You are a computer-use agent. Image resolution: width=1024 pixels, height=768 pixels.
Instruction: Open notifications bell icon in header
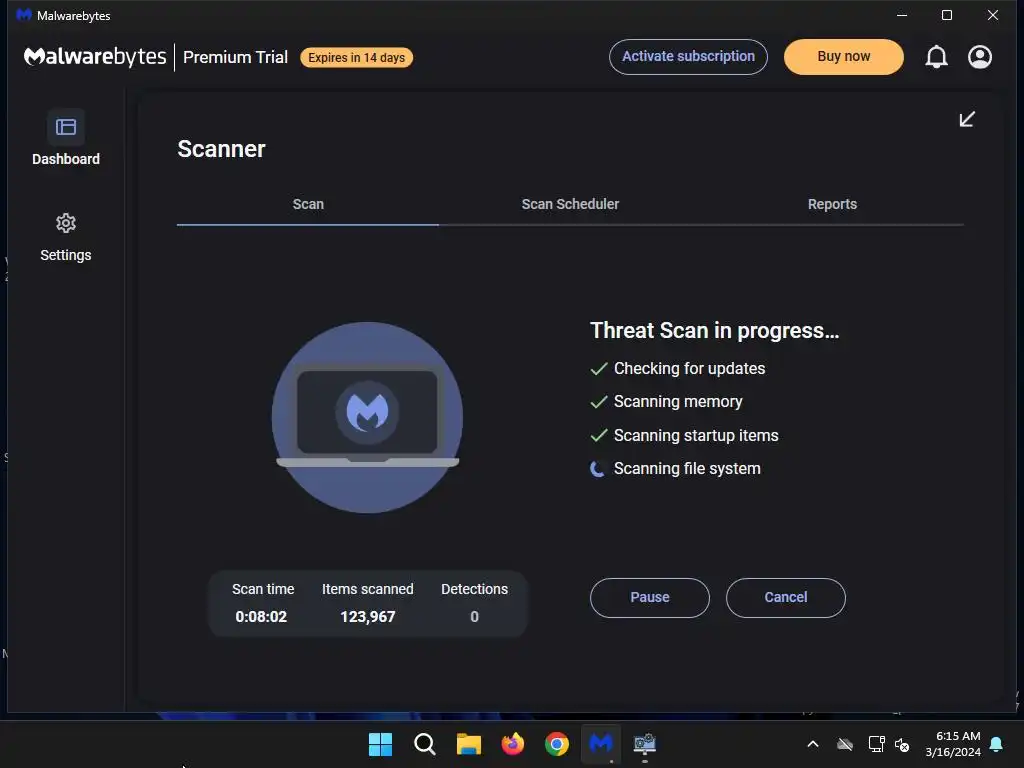pos(936,57)
